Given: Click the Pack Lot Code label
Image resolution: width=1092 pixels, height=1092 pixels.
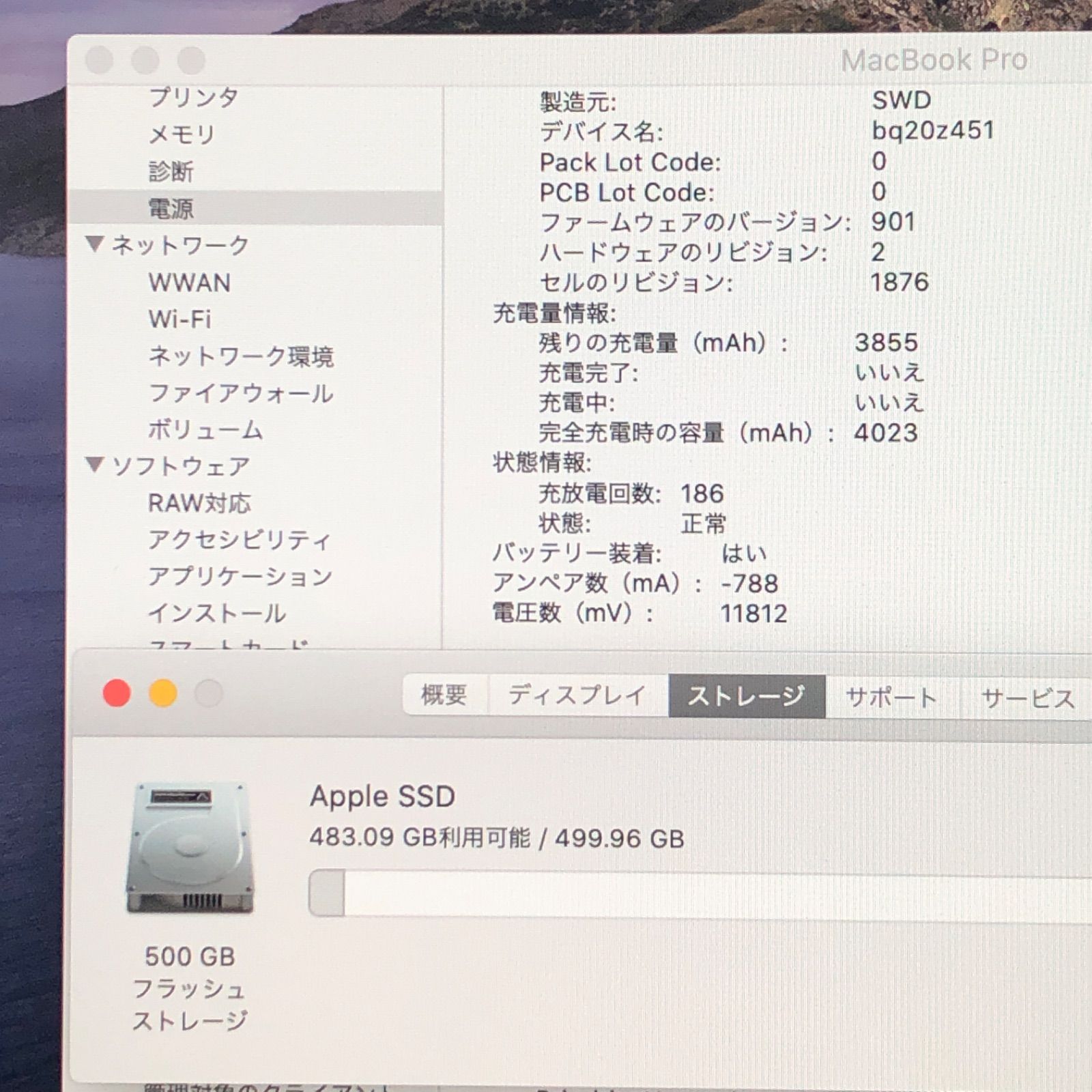Looking at the screenshot, I should point(630,162).
